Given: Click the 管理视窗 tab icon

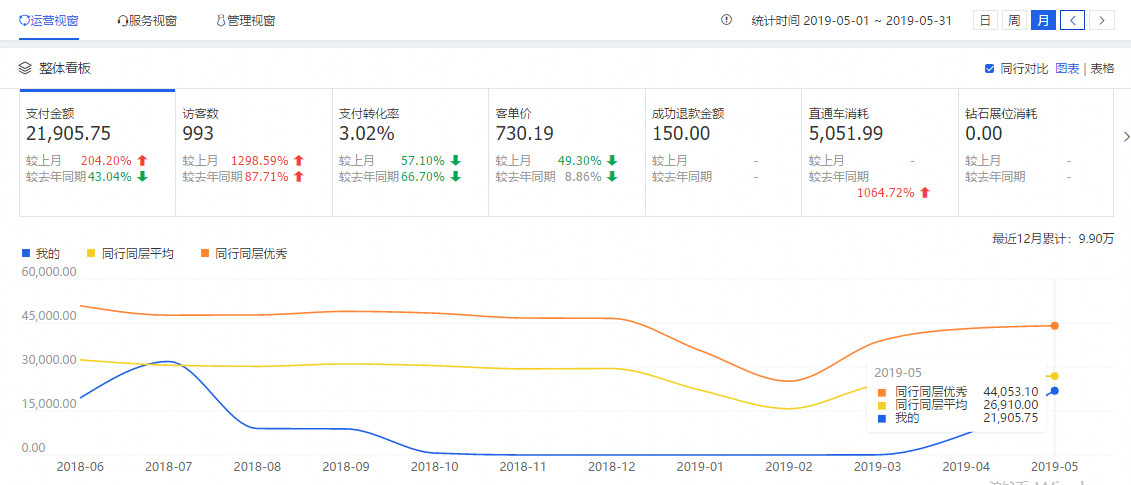Looking at the screenshot, I should tap(220, 21).
